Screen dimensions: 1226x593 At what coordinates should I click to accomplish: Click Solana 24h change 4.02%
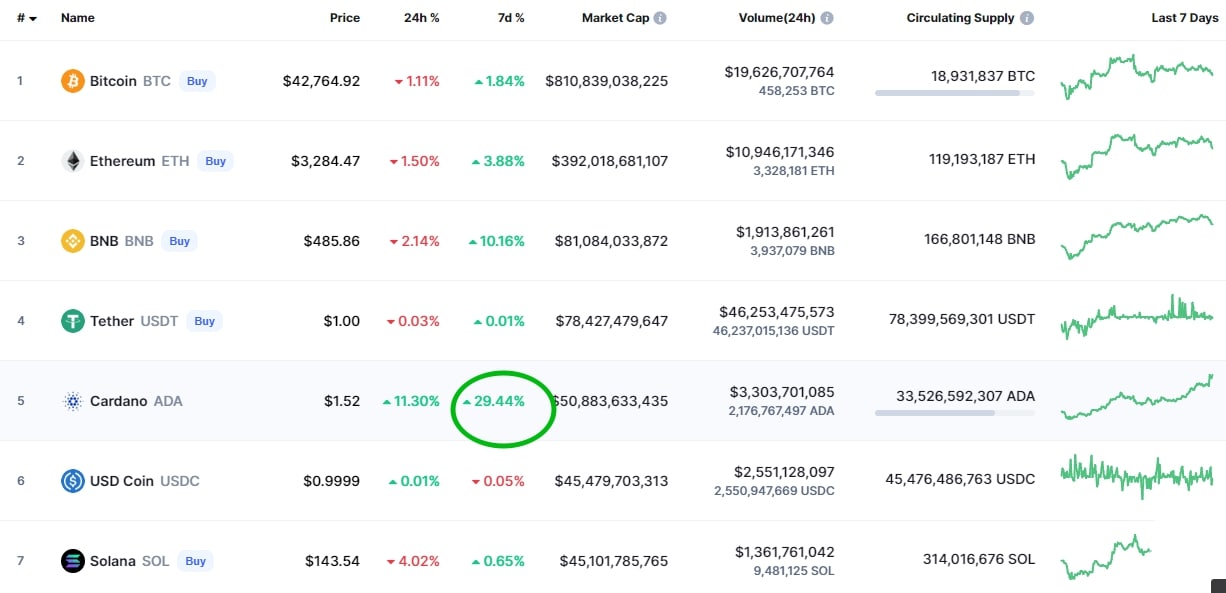[414, 561]
